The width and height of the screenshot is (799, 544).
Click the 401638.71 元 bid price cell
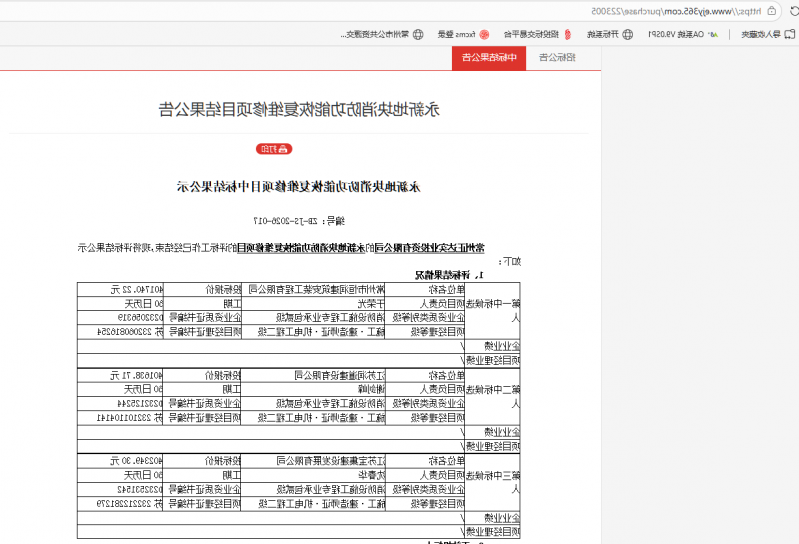(120, 376)
